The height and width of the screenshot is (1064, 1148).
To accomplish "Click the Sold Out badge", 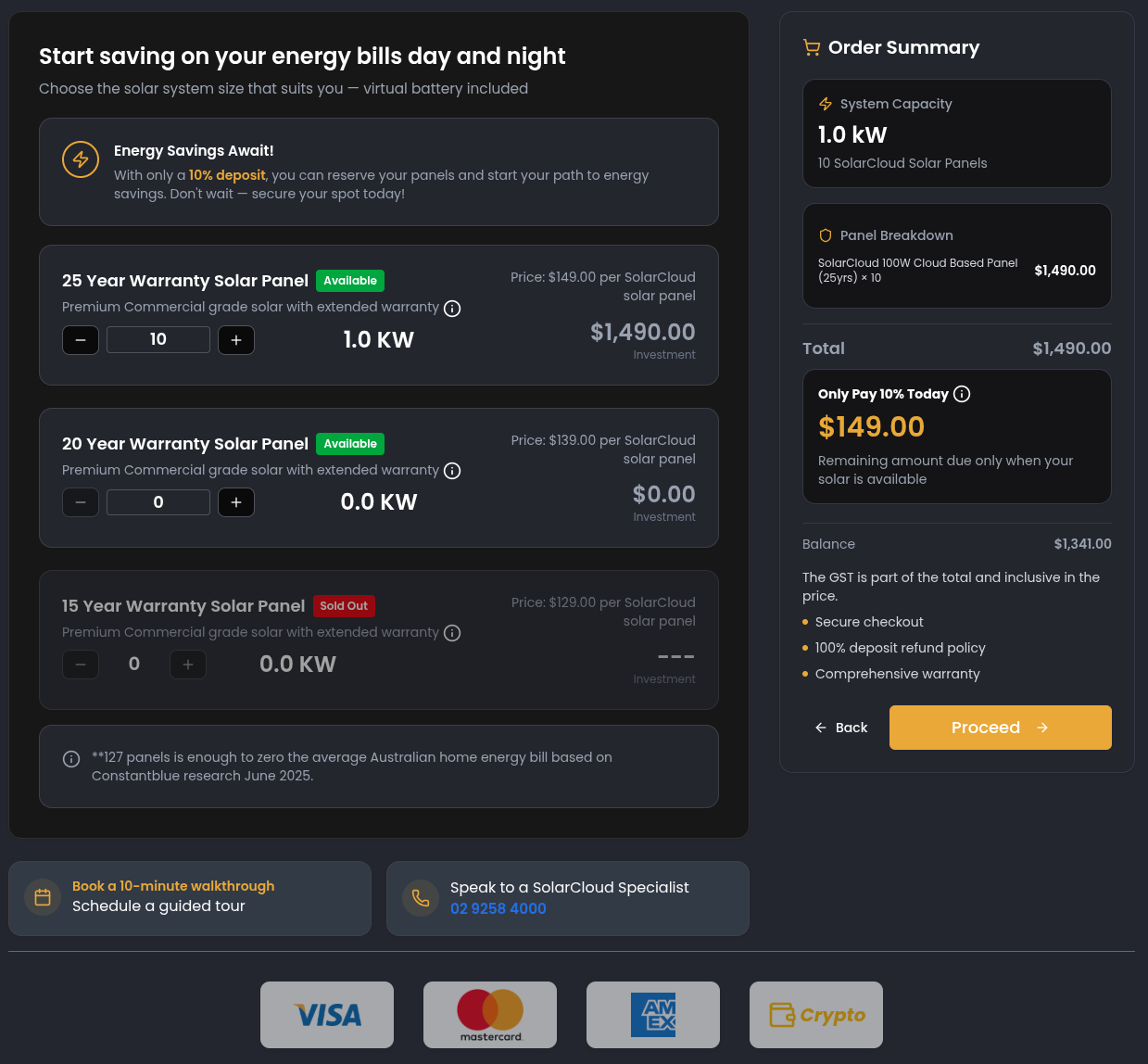I will pos(344,606).
